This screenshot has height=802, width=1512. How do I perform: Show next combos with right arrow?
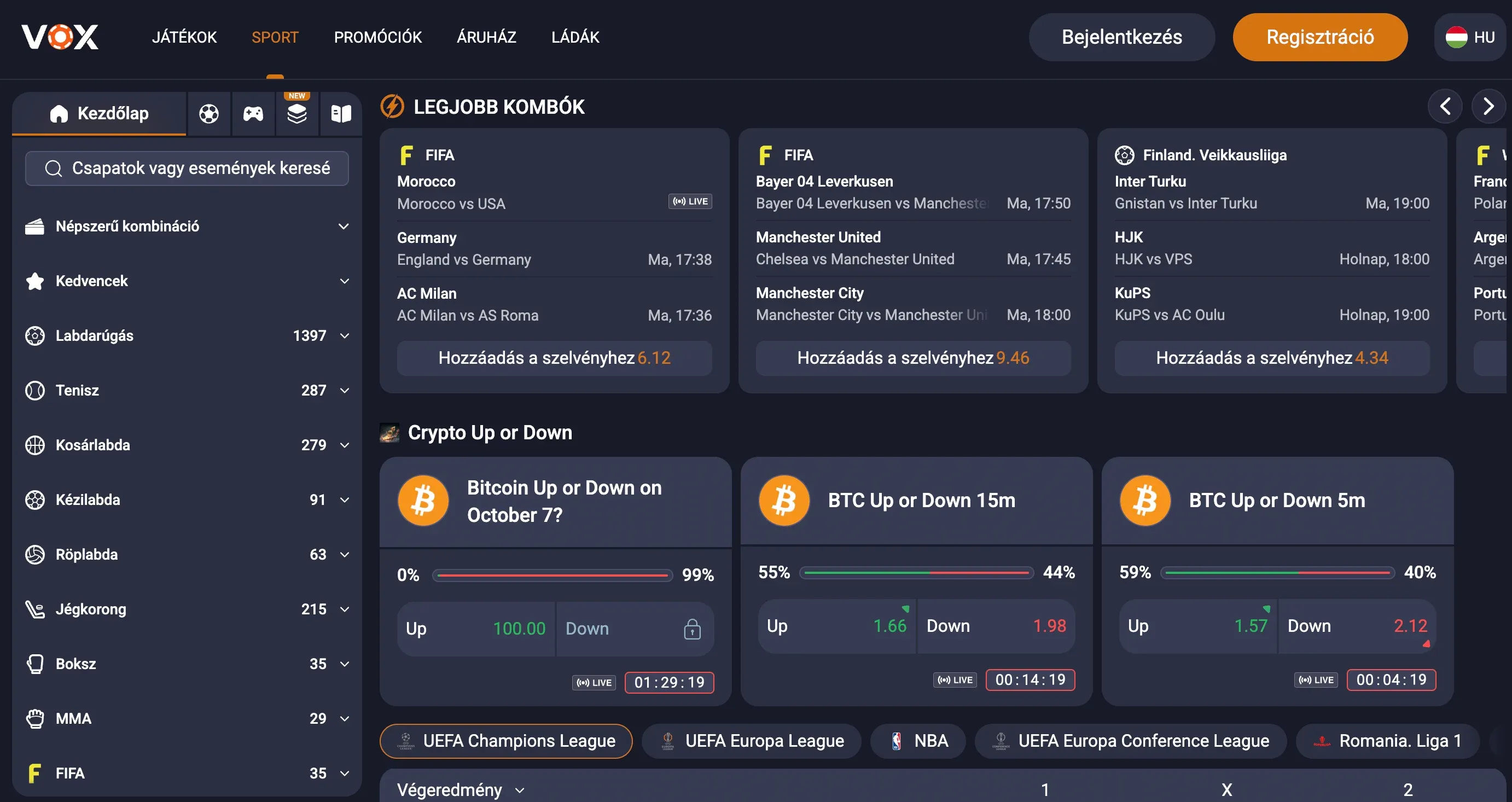tap(1488, 106)
